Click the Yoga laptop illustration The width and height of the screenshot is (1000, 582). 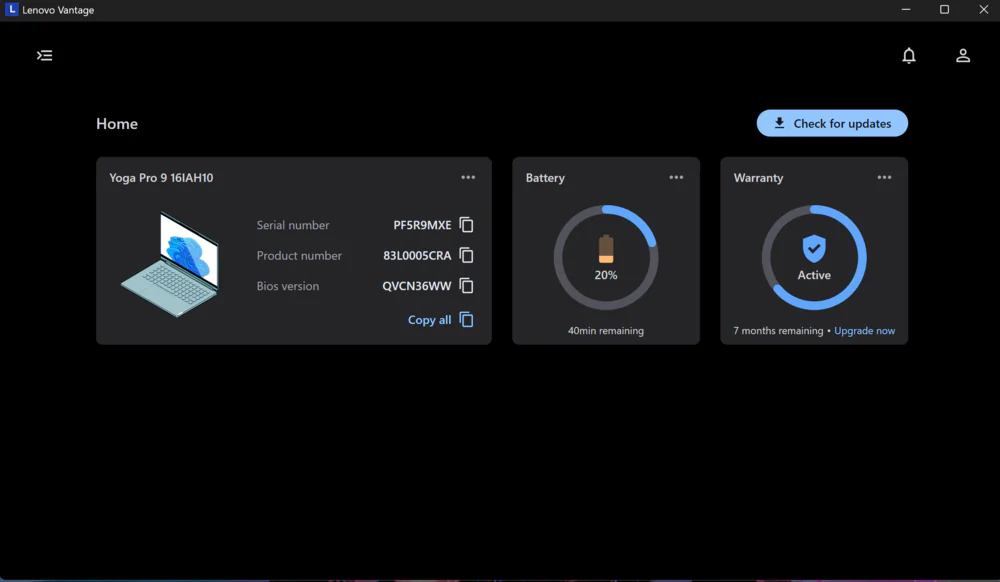tap(170, 263)
